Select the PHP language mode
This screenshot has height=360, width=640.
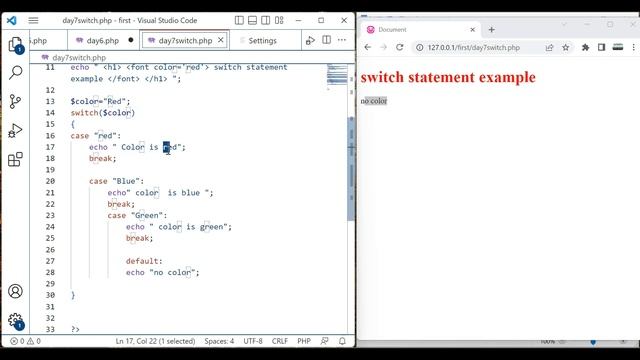coord(304,341)
